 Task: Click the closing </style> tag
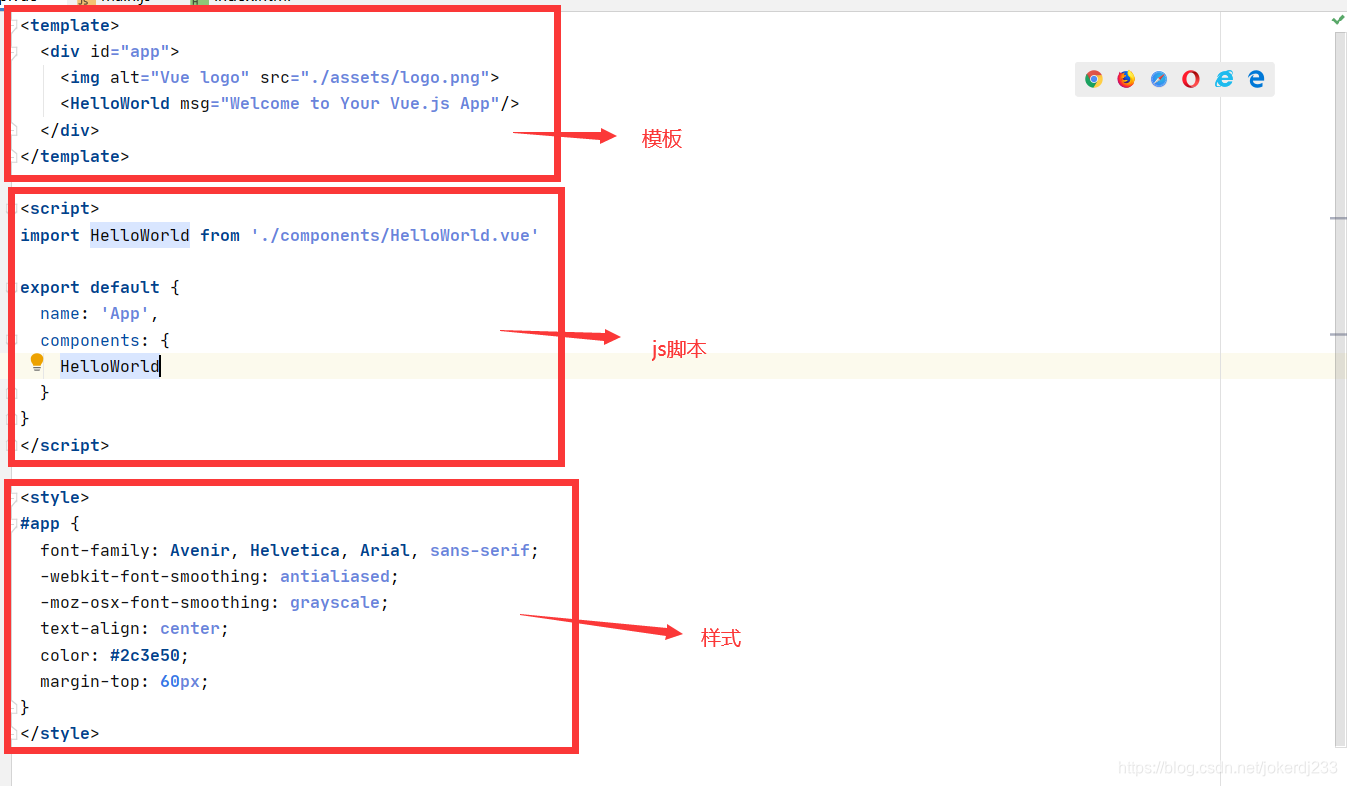60,733
